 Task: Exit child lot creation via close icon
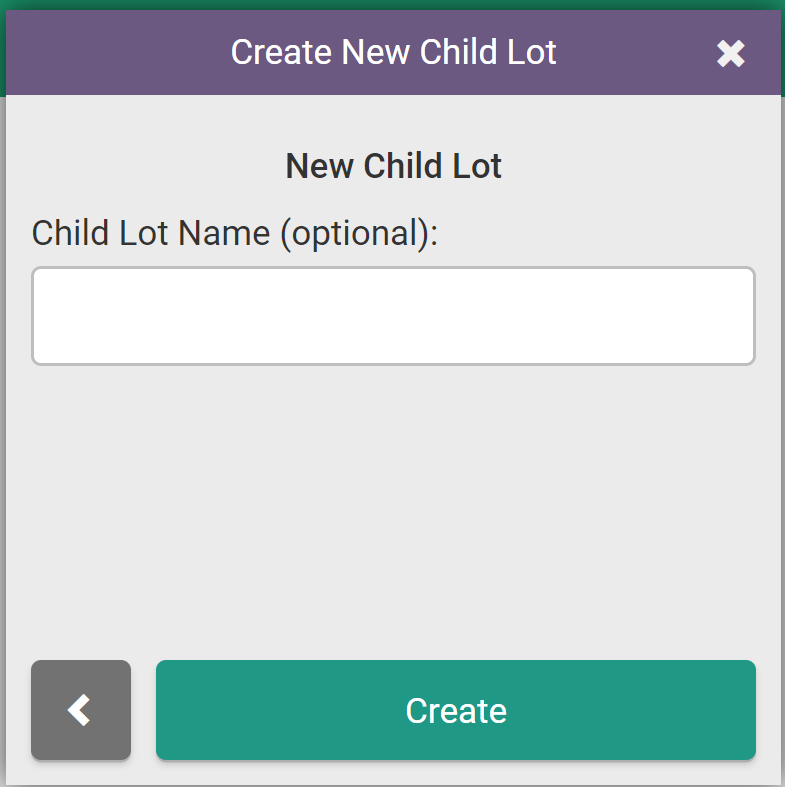coord(731,54)
